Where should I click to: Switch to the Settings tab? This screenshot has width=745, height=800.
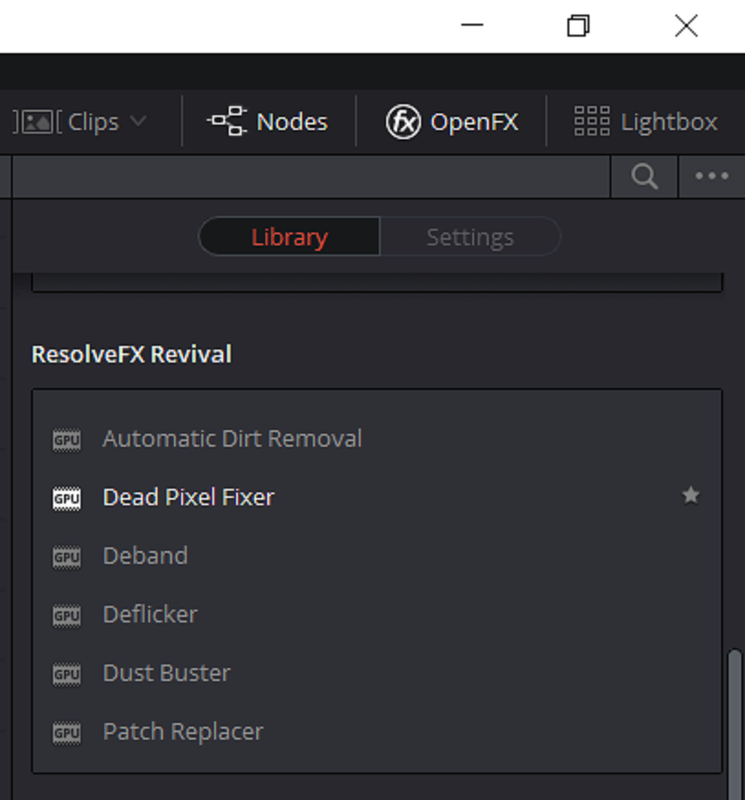[x=470, y=237]
